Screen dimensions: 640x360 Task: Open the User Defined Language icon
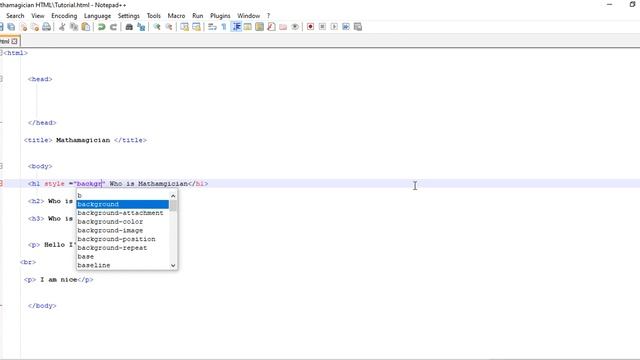tap(247, 27)
